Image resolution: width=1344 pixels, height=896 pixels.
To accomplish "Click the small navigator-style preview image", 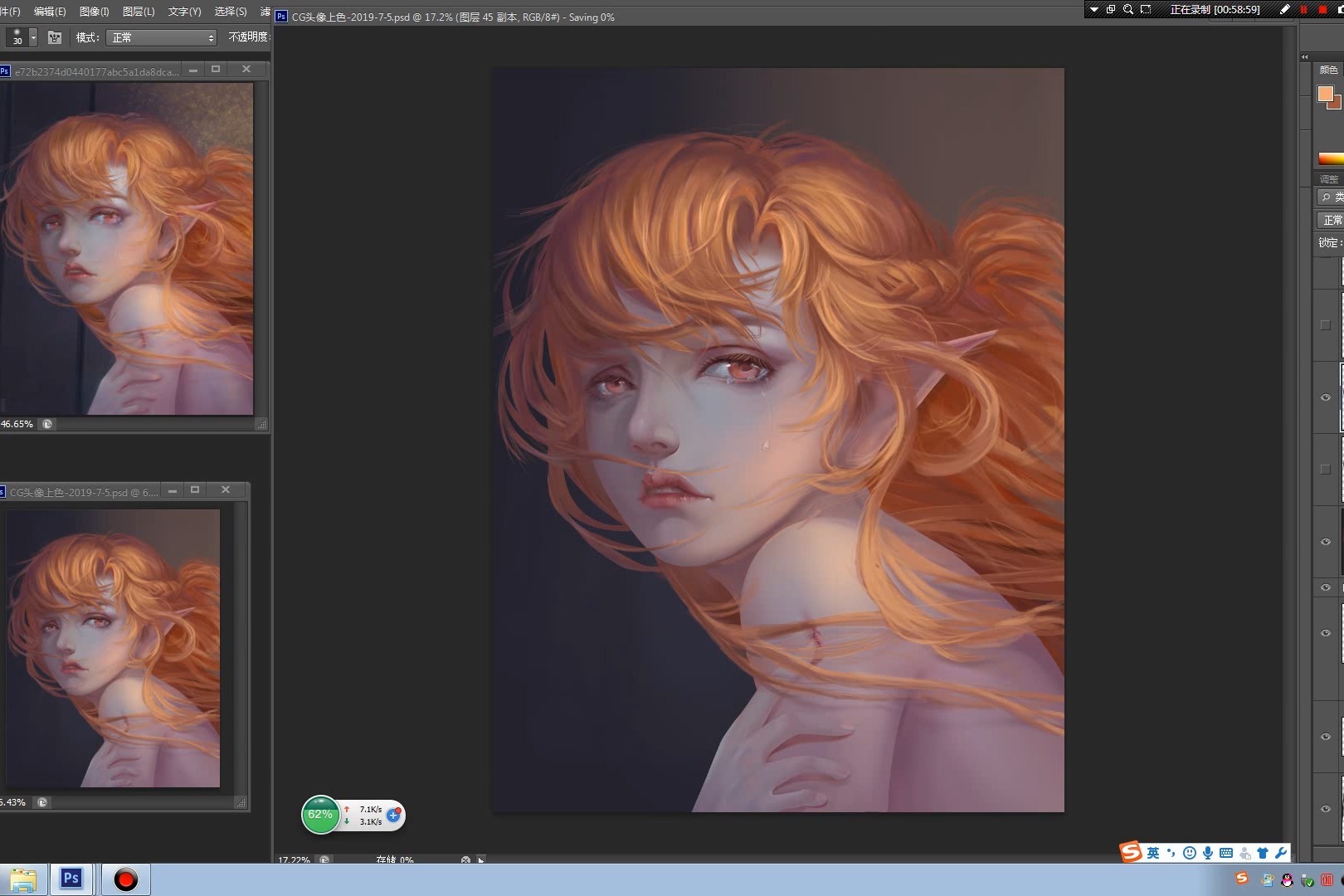I will click(x=113, y=648).
